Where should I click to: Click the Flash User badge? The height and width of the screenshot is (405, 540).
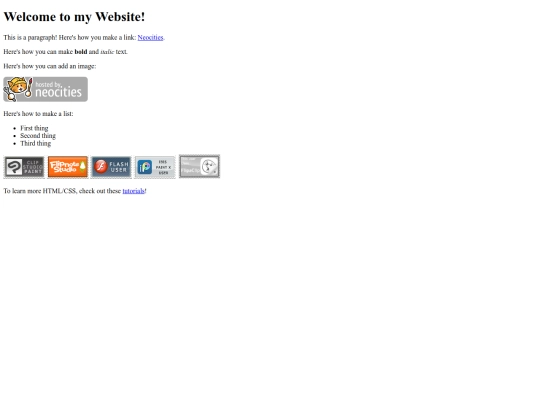[111, 167]
